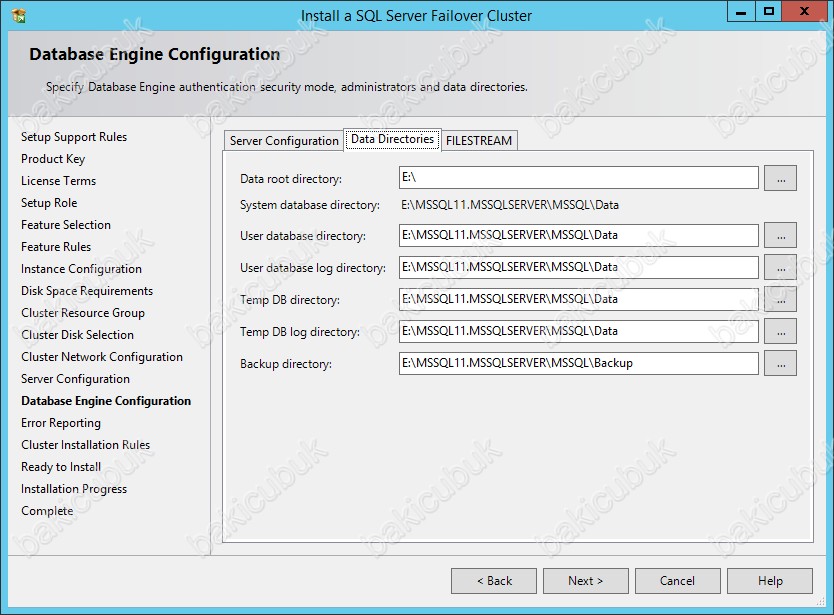This screenshot has height=615, width=834.
Task: Click the Temp DB directory field
Action: 579,299
